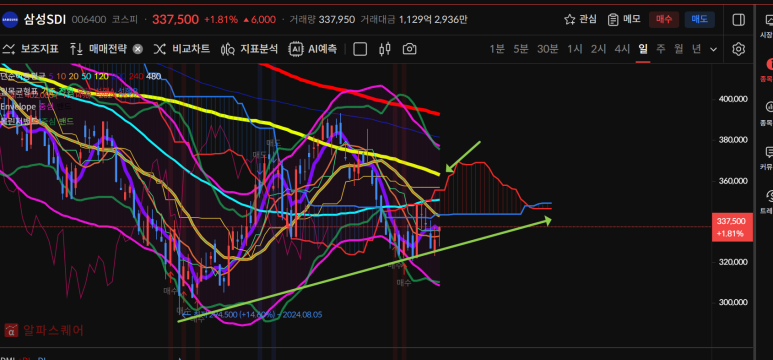Click stock code 006400
This screenshot has height=360, width=773.
(89, 20)
